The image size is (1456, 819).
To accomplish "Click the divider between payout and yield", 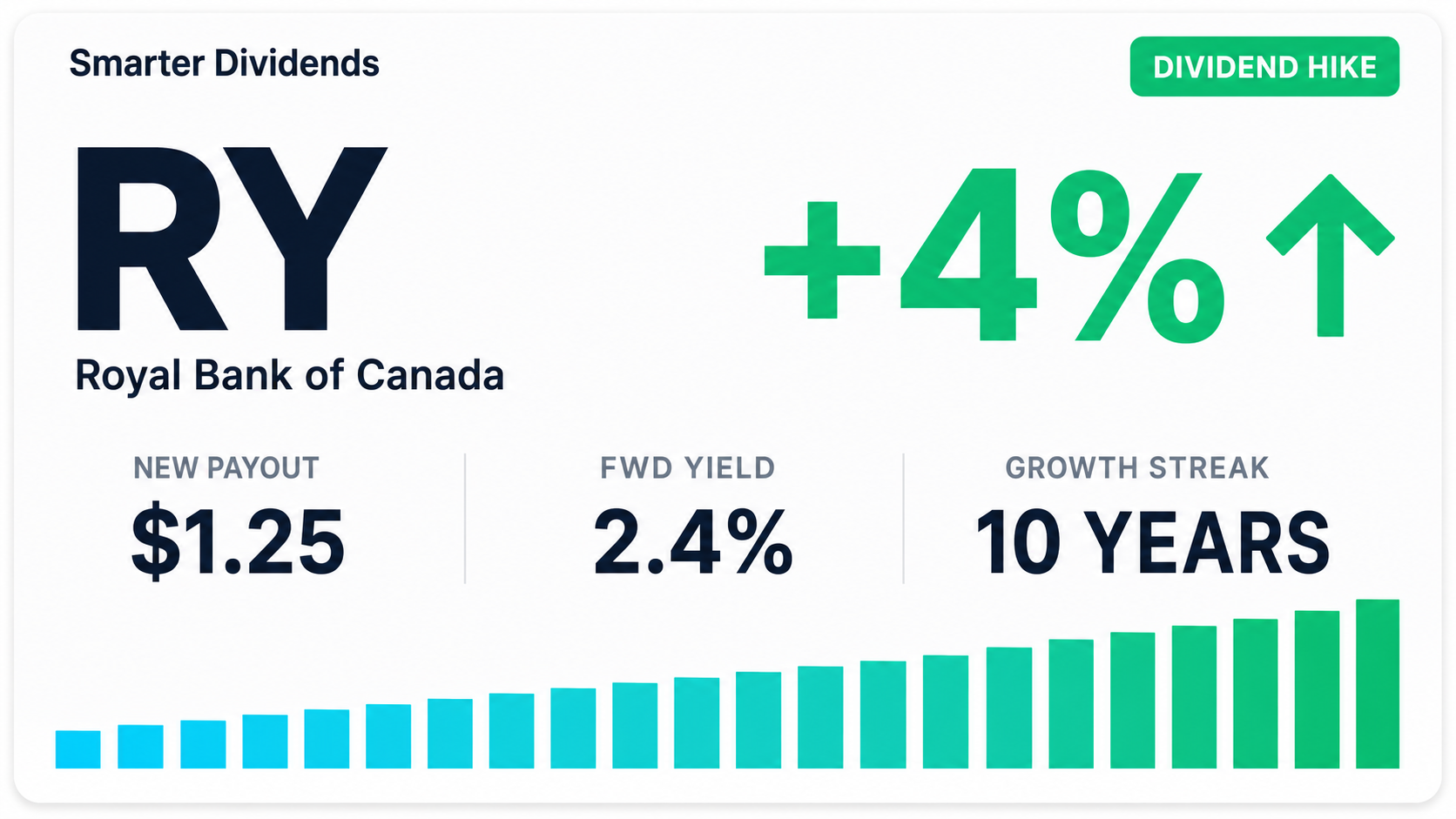I will point(465,518).
